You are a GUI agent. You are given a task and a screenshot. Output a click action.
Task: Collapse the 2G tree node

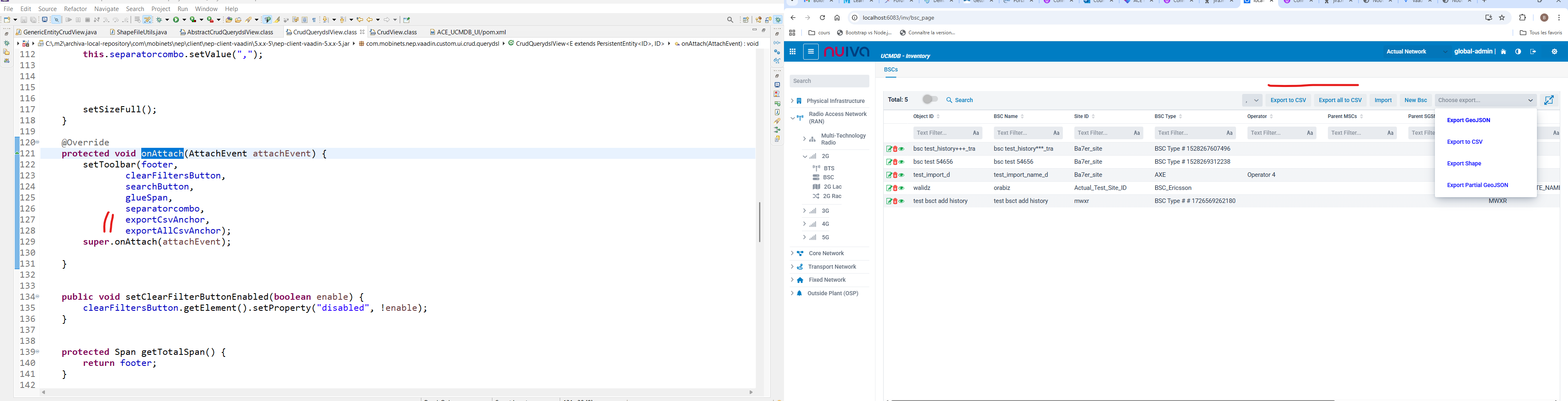[x=805, y=156]
